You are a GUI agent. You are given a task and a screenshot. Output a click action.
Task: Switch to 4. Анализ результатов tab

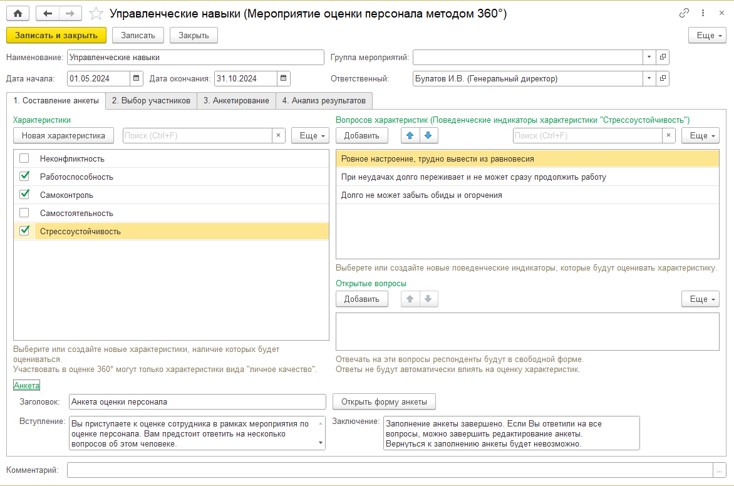(324, 101)
